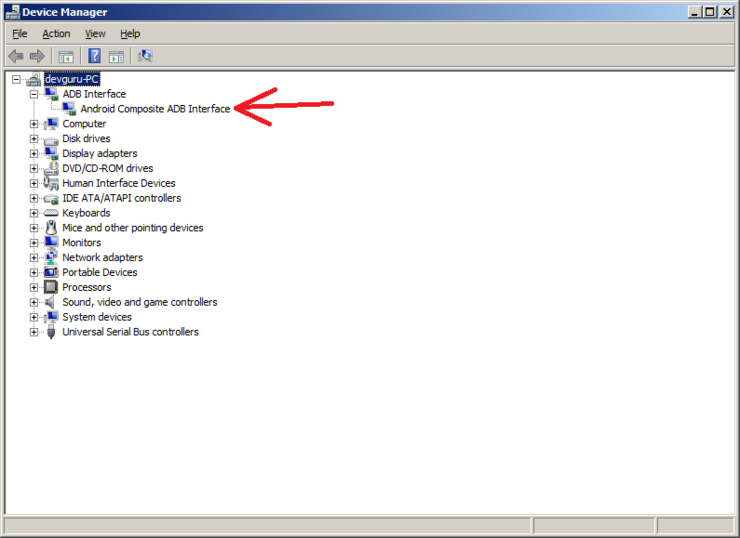Click the Show/Hide Console Tree toolbar icon
The height and width of the screenshot is (538, 740).
66,57
